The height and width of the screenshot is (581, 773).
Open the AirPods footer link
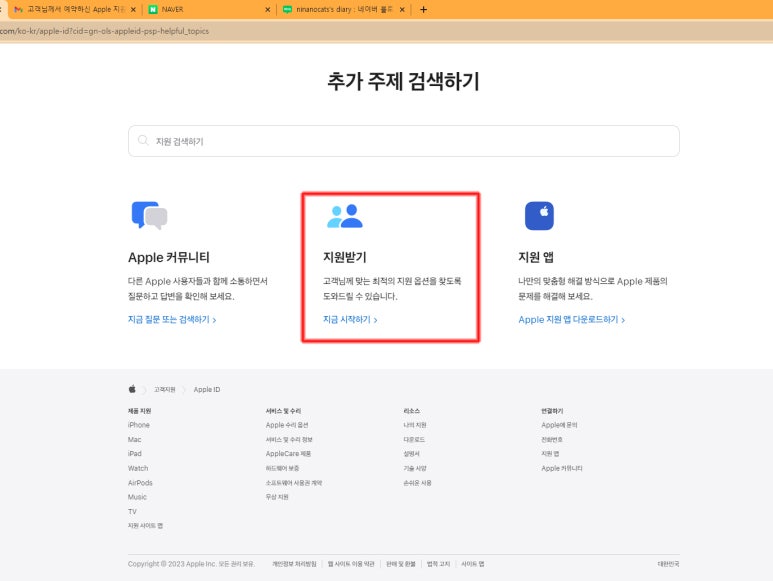(140, 482)
